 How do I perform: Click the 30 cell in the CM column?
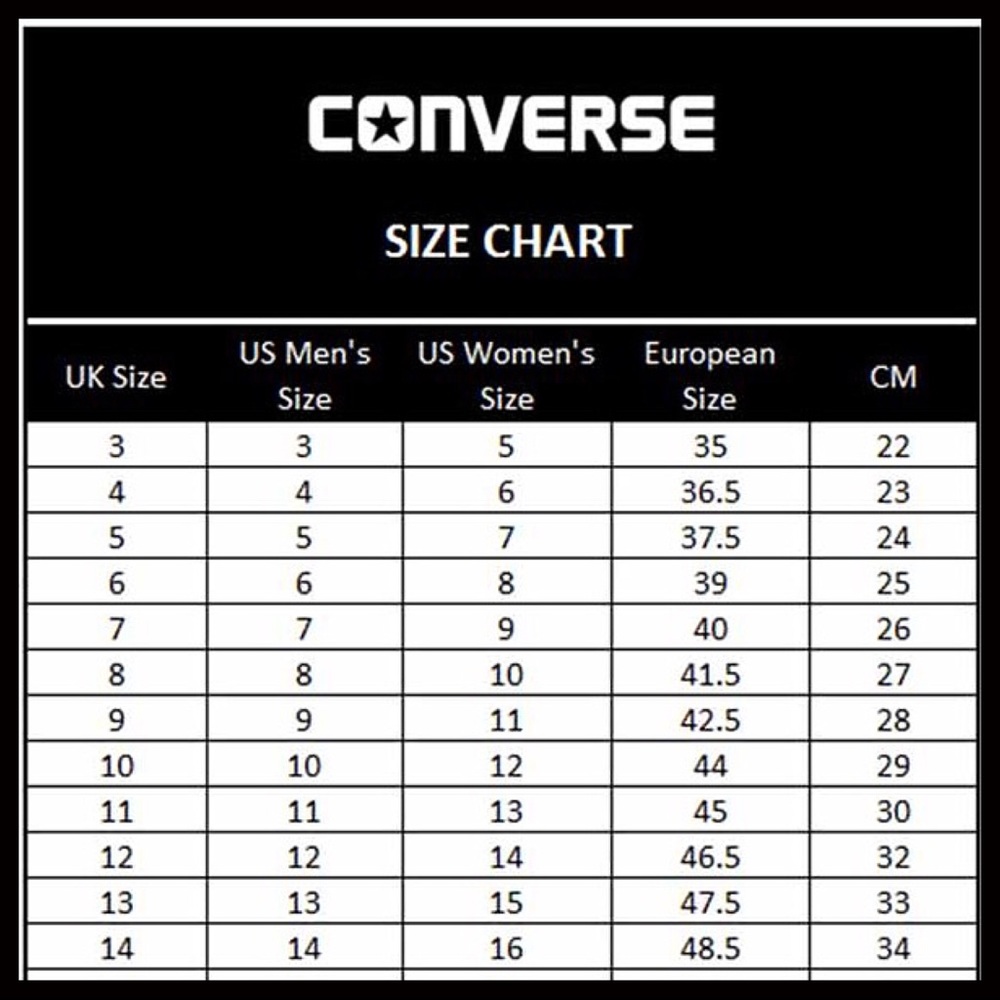coord(893,811)
